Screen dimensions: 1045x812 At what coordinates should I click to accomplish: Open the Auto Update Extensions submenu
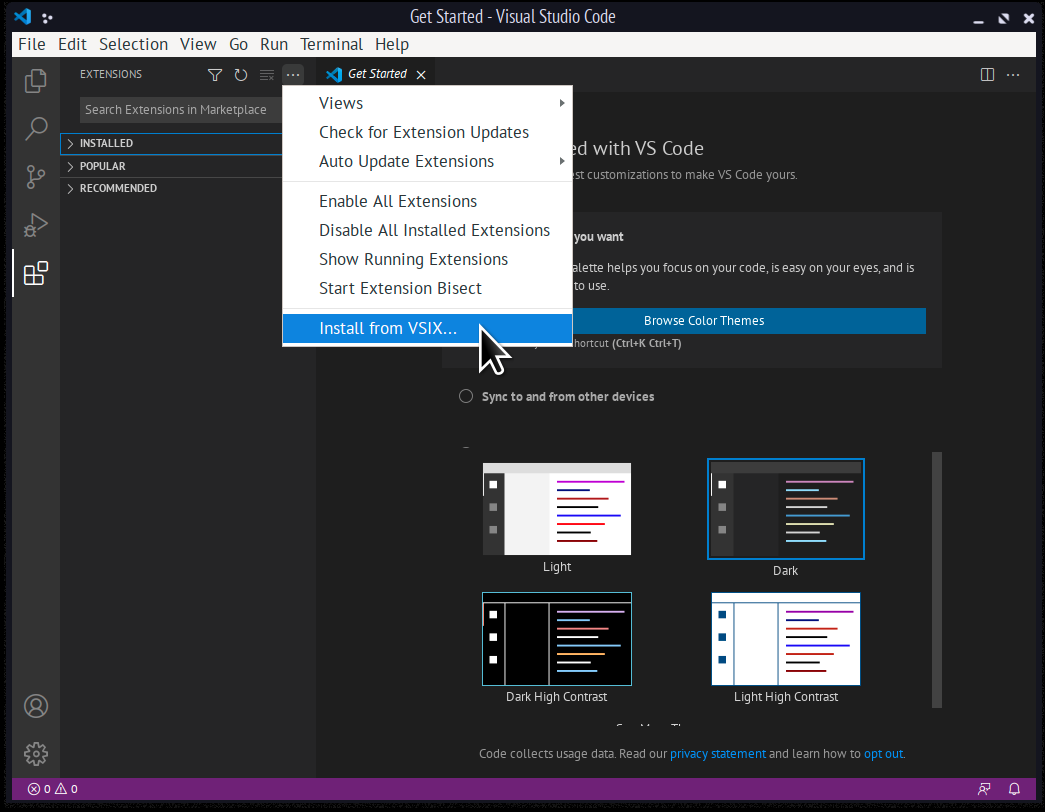[x=427, y=161]
